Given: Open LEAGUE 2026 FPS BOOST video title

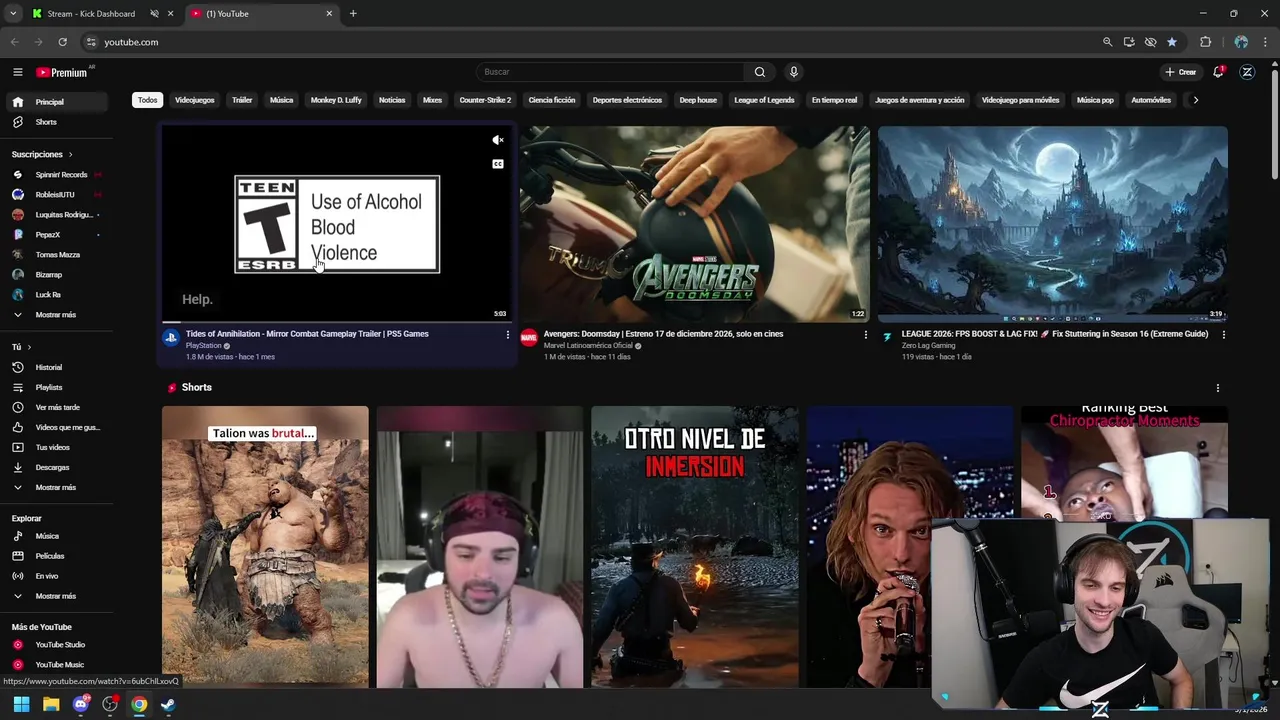Looking at the screenshot, I should tap(1055, 334).
